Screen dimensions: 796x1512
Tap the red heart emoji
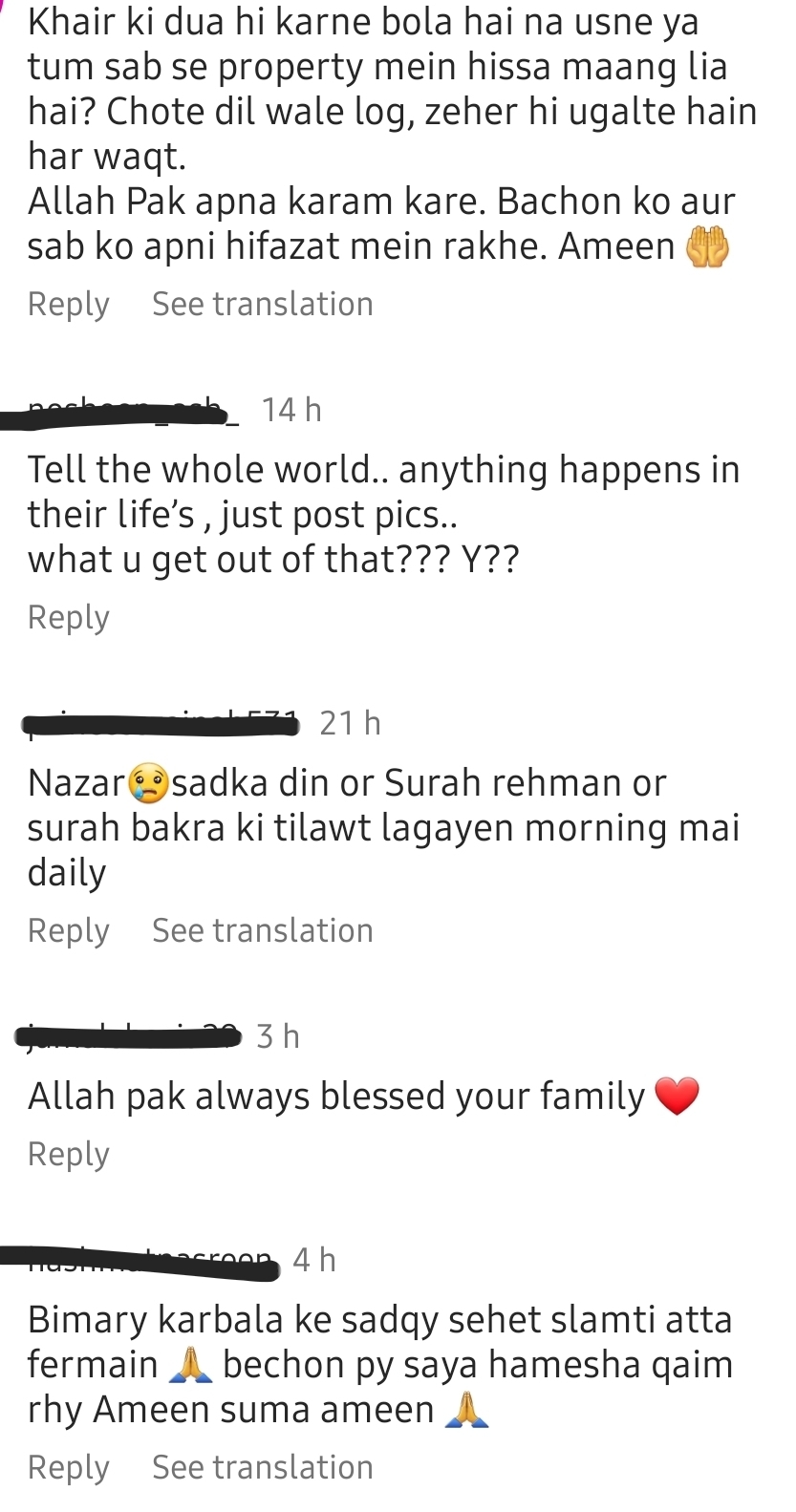coord(678,1097)
